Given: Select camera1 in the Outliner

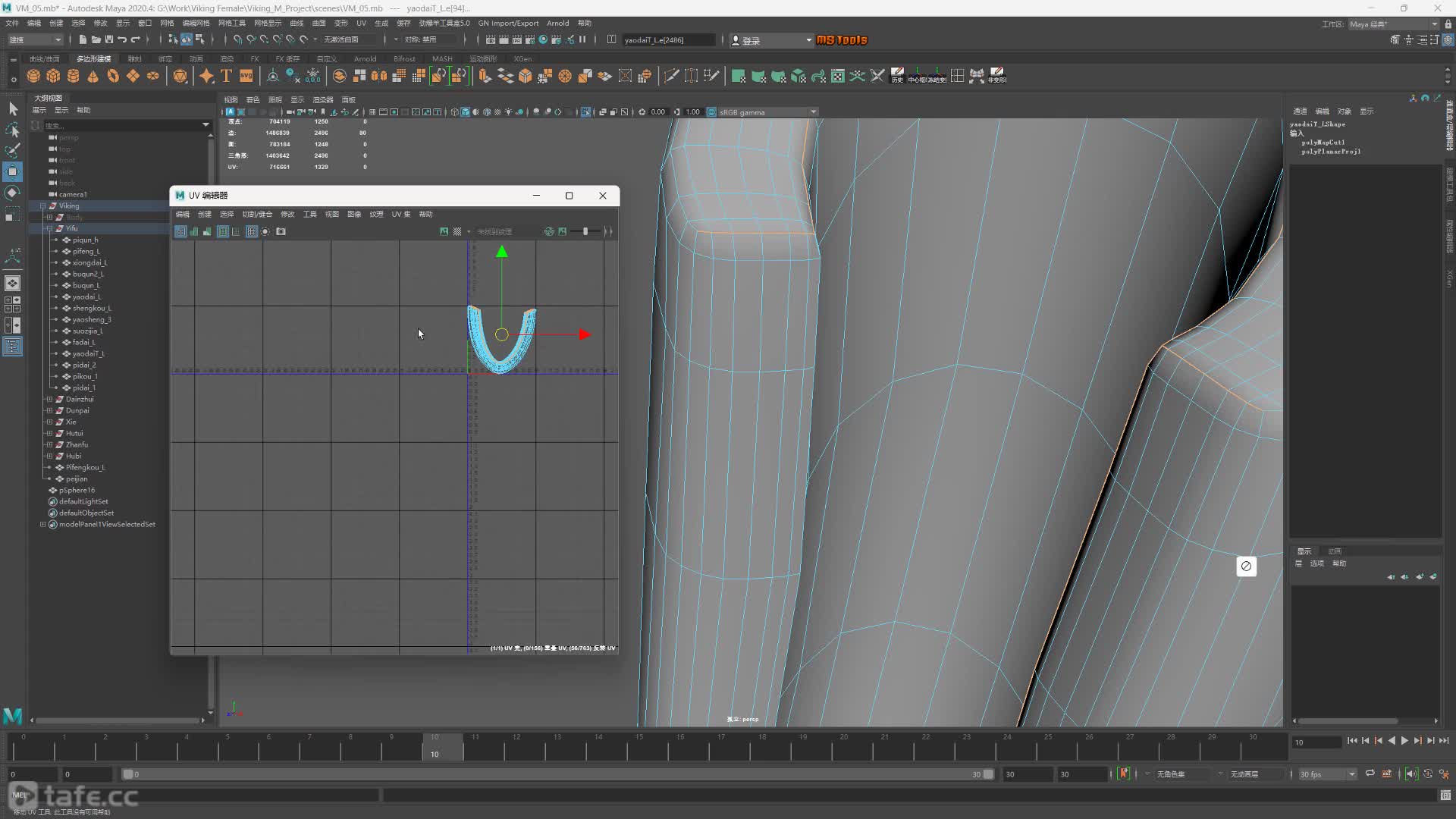Looking at the screenshot, I should (x=73, y=194).
